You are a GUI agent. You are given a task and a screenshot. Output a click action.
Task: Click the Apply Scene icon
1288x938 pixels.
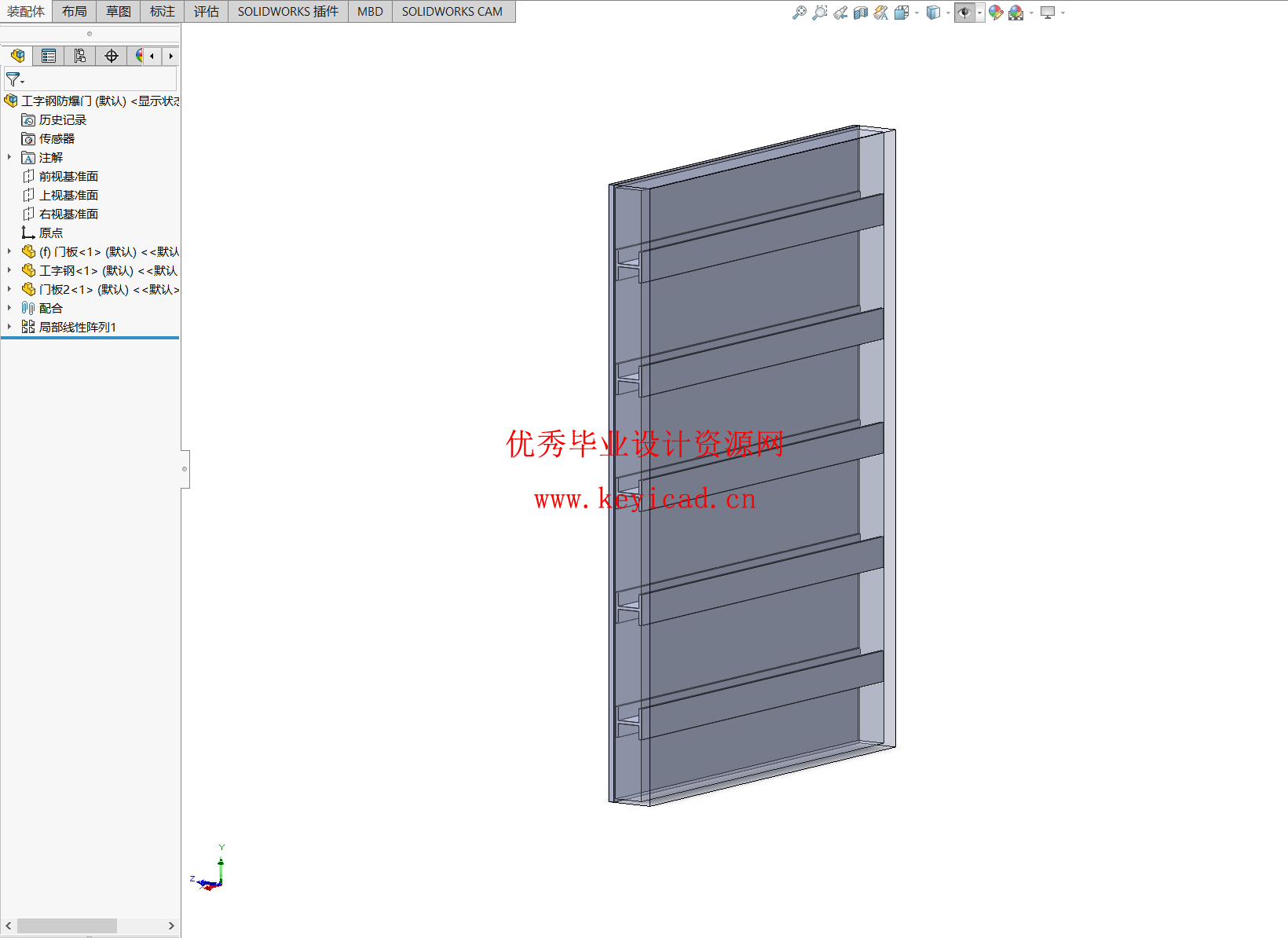[x=1016, y=13]
